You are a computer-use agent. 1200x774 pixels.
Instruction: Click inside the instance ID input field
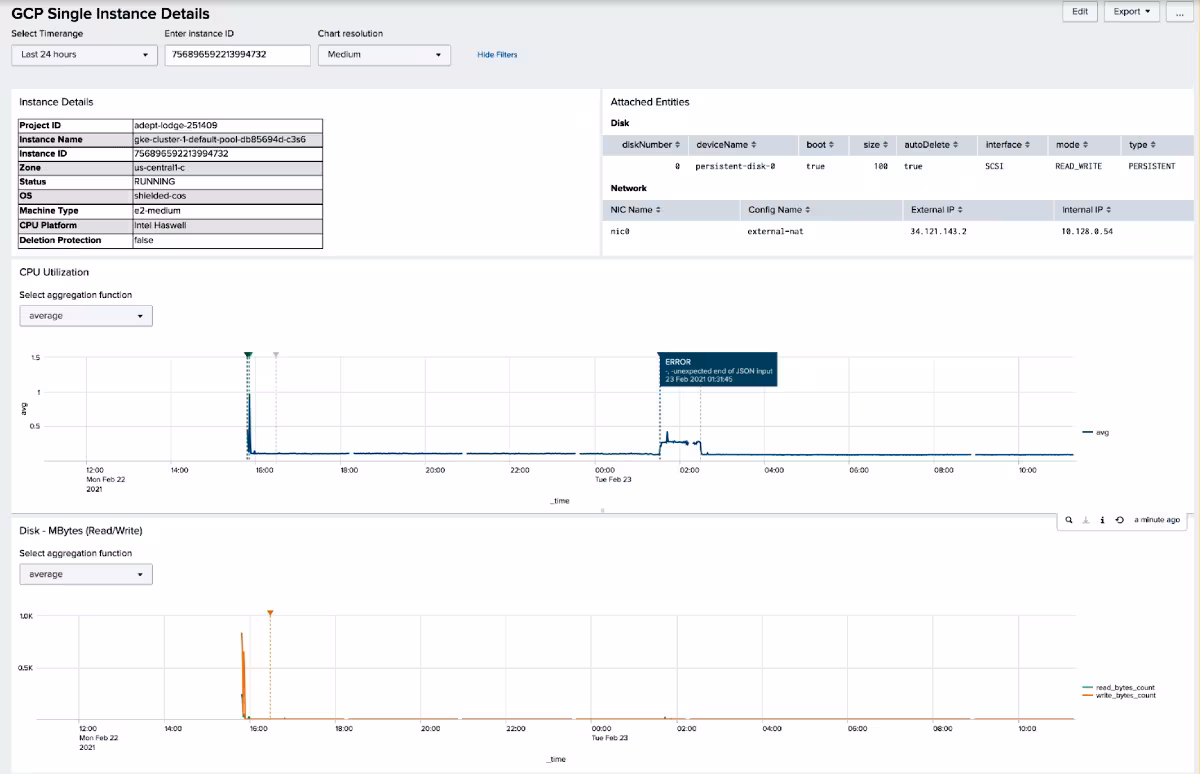click(236, 55)
